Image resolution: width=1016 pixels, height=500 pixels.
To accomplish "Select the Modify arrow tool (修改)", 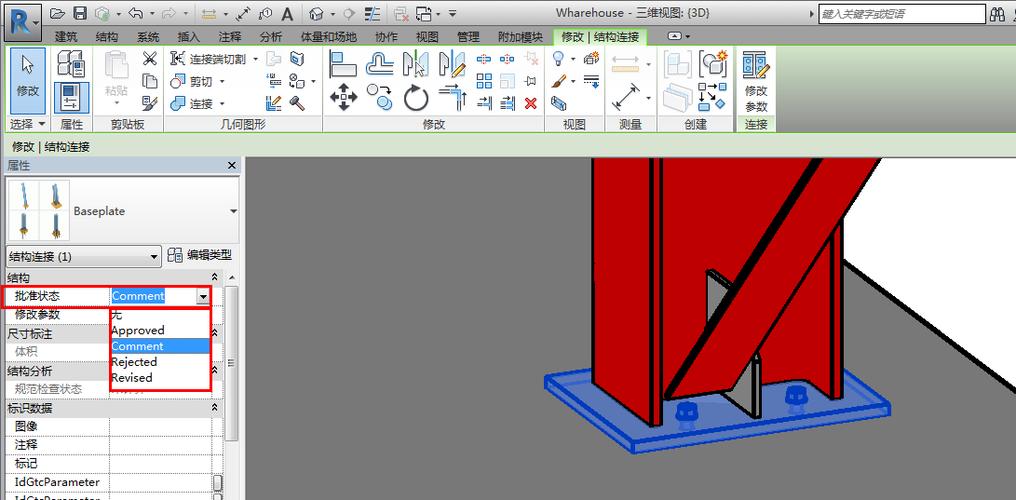I will (28, 80).
